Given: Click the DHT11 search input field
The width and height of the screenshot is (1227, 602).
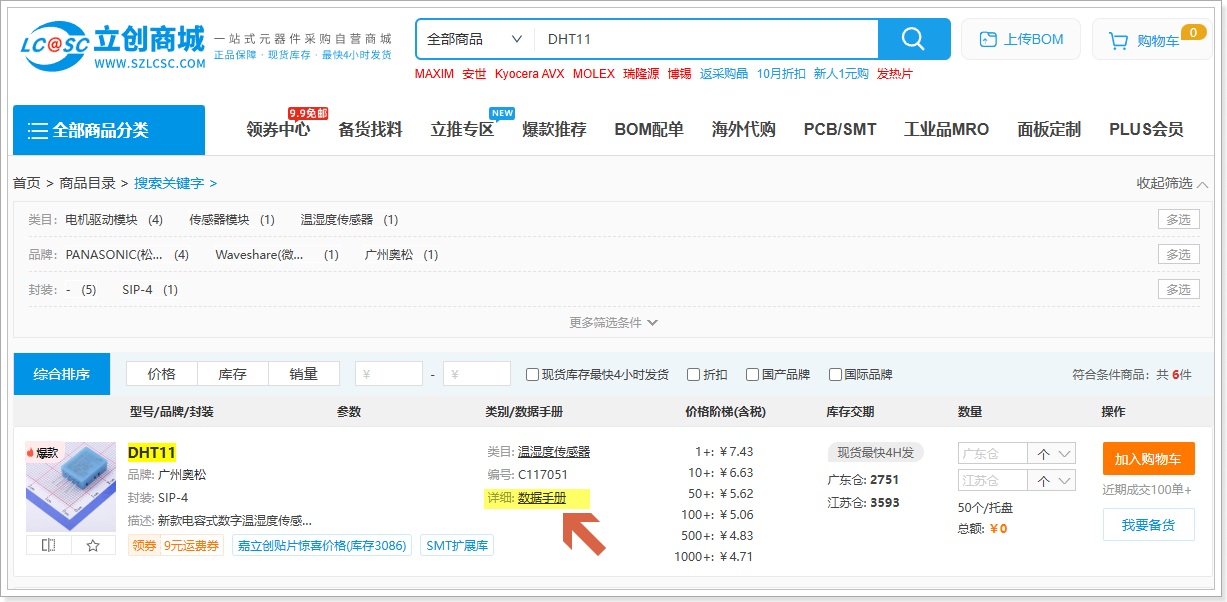Looking at the screenshot, I should tap(706, 39).
